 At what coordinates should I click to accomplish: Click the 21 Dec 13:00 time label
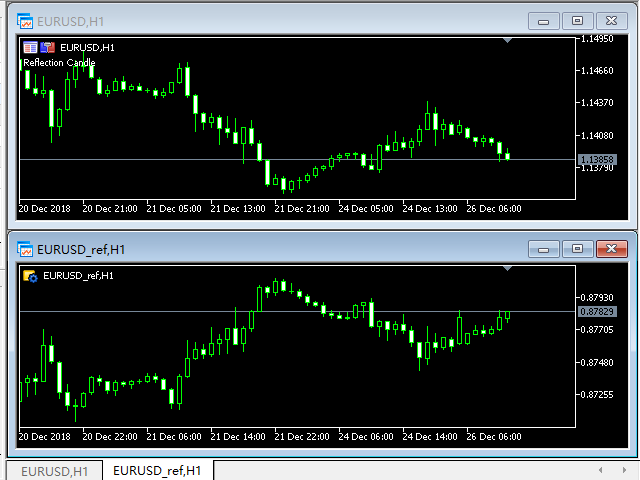(238, 209)
